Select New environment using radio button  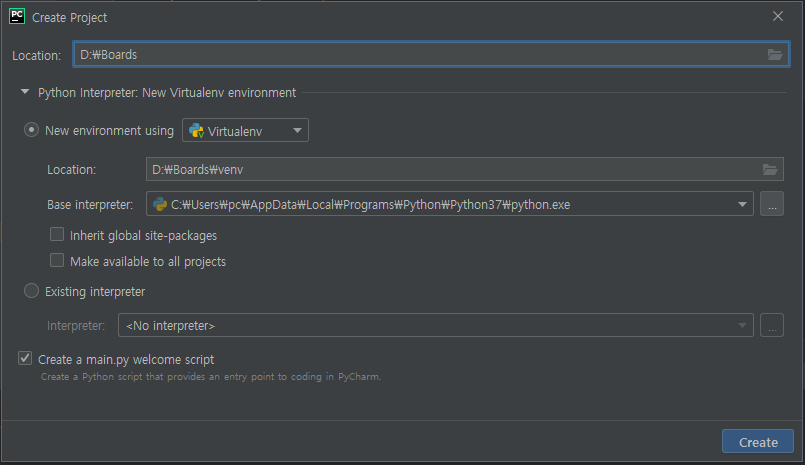pyautogui.click(x=31, y=130)
